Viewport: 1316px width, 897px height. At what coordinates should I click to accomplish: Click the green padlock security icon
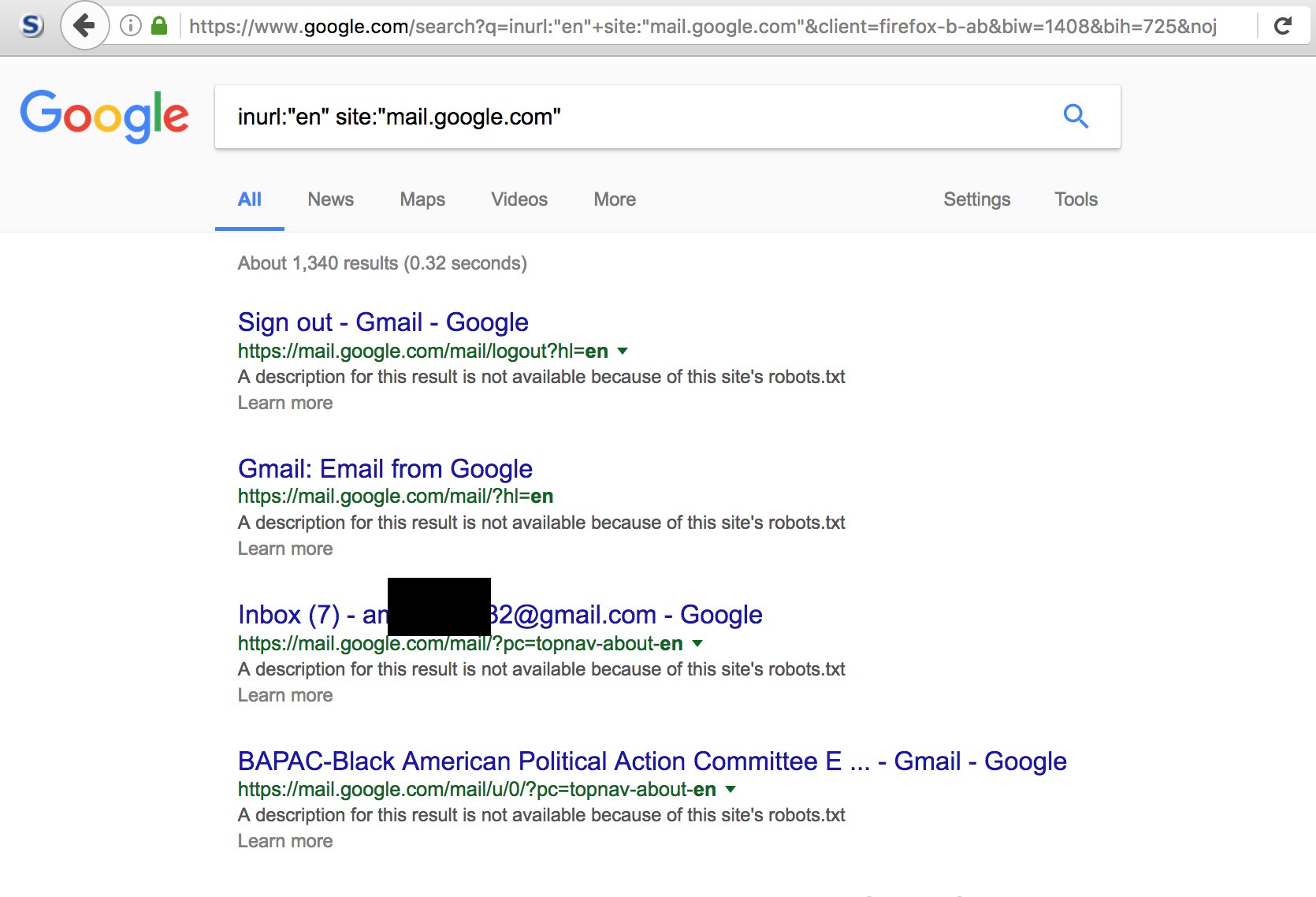click(159, 26)
